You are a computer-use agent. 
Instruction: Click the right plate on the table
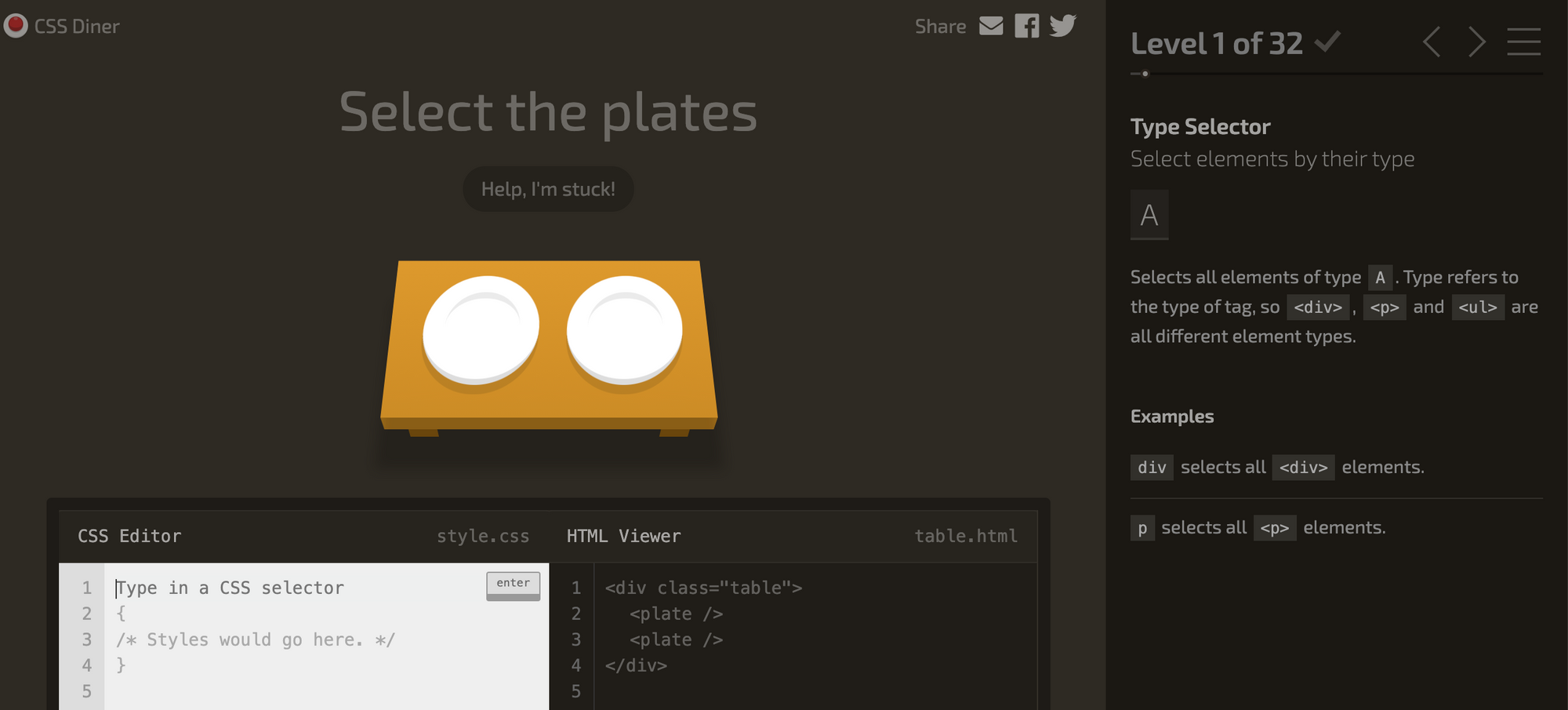pos(624,330)
